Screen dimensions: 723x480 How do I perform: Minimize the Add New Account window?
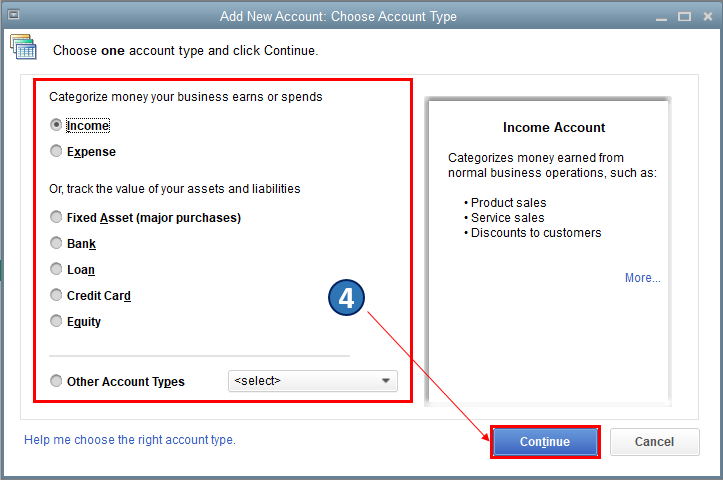660,16
